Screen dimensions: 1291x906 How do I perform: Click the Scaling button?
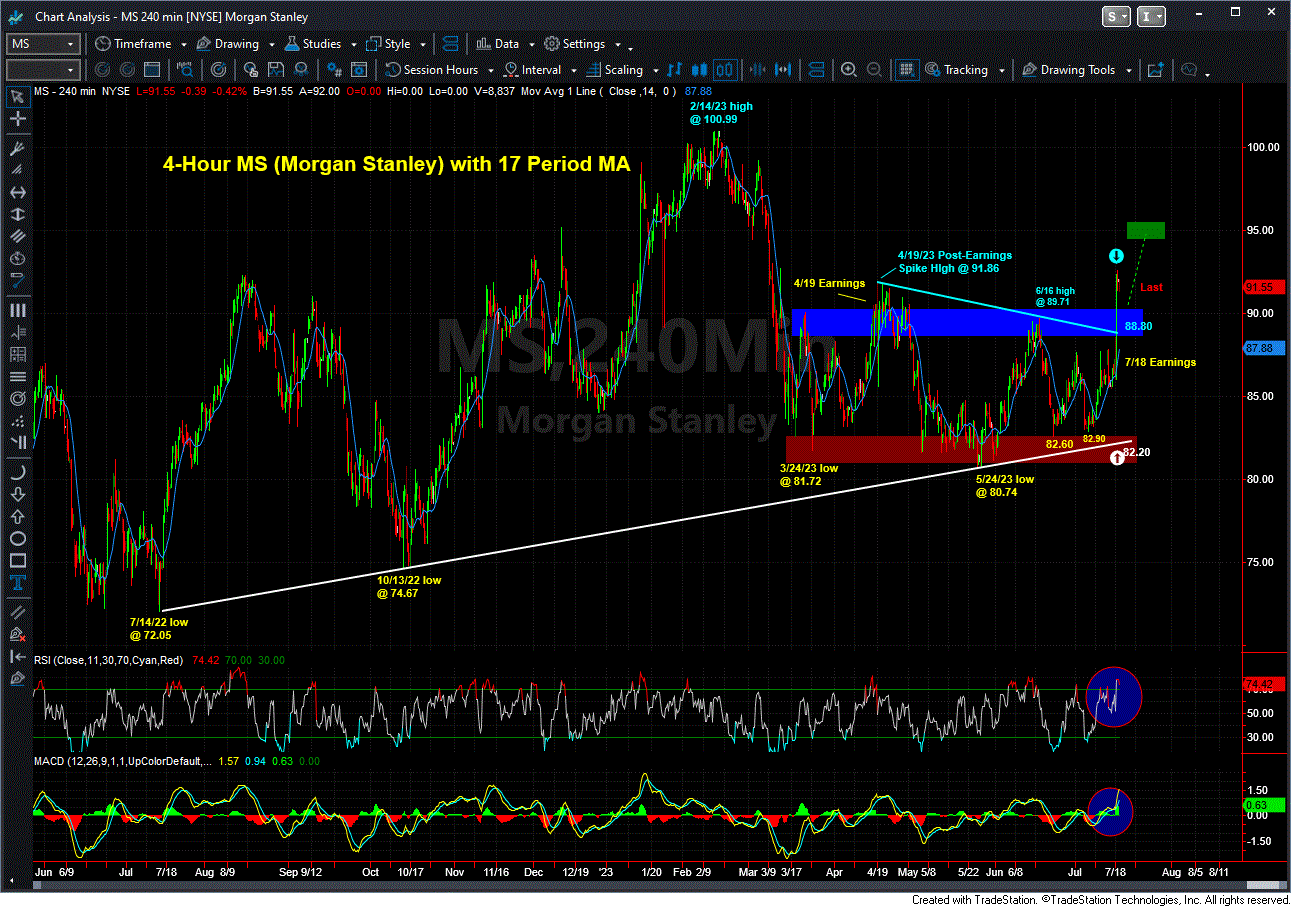615,70
